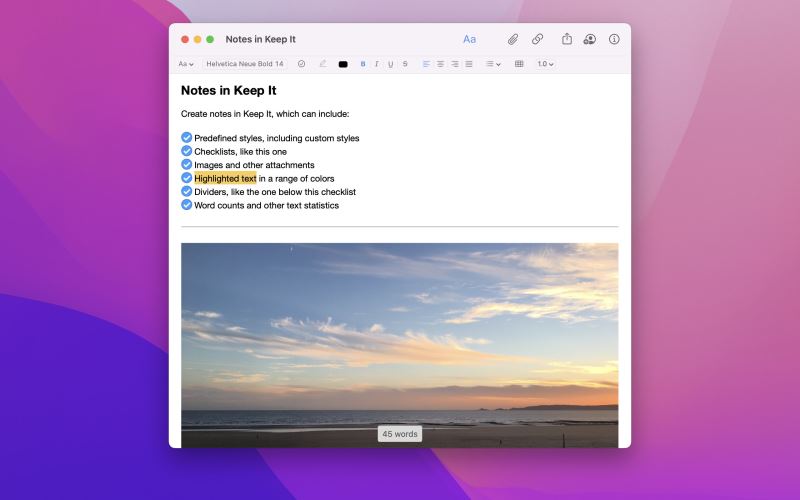This screenshot has width=800, height=500.
Task: Uncheck 'Dividers, like the one below' item
Action: point(186,191)
